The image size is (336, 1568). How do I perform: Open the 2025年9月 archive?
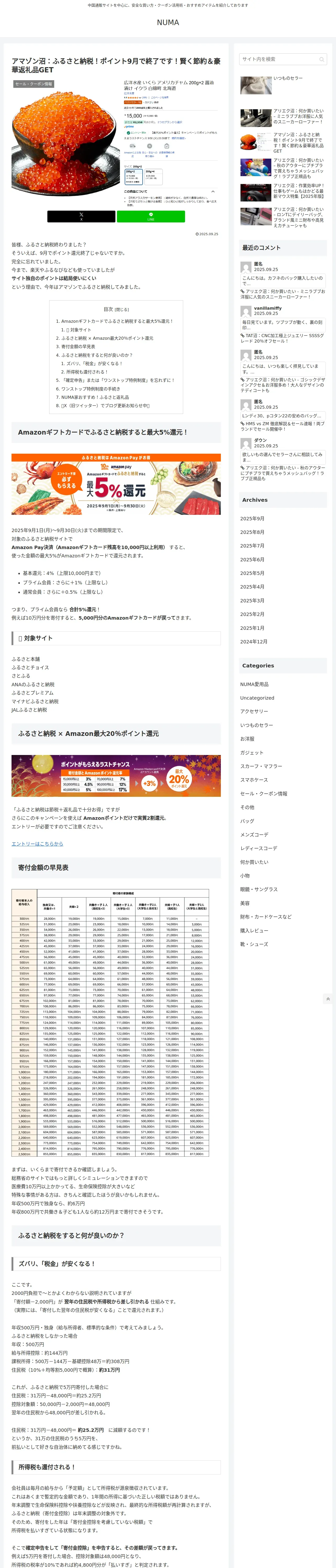[x=253, y=518]
